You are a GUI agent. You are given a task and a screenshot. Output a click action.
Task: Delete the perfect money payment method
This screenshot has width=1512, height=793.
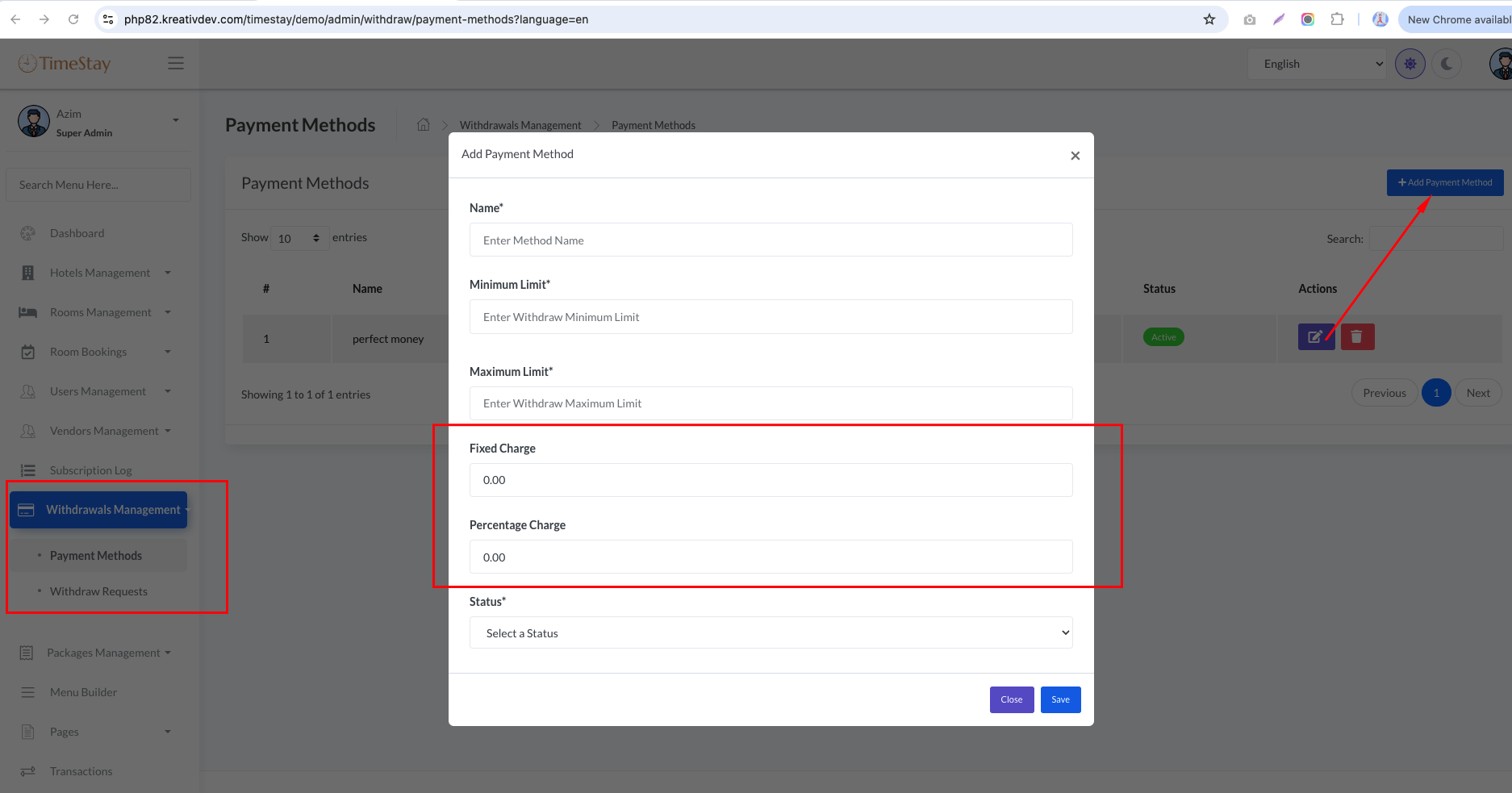[x=1357, y=337]
